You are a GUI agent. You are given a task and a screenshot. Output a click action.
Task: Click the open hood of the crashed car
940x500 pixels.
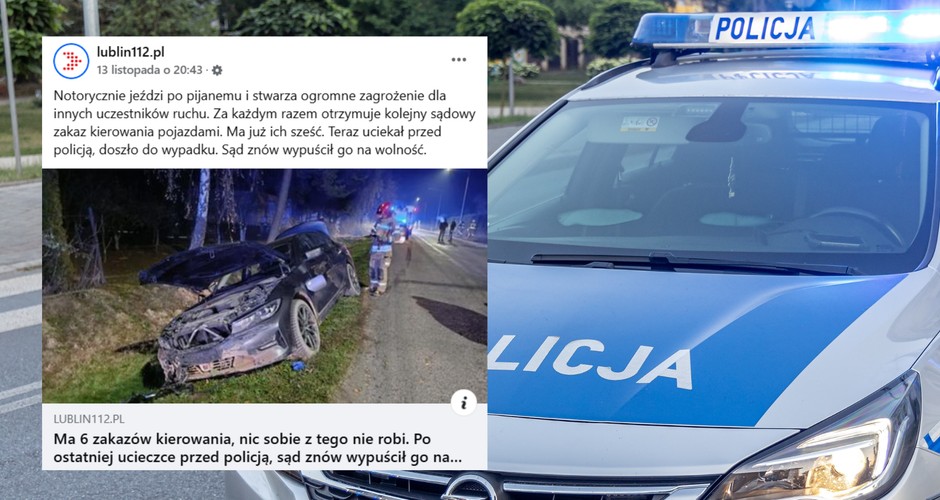click(212, 264)
